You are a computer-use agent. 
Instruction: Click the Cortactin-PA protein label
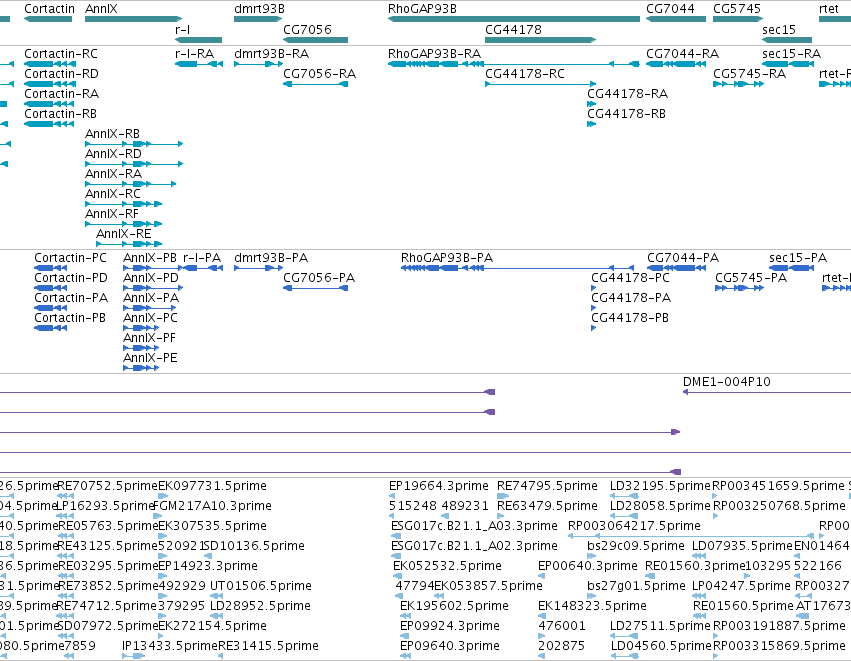click(x=71, y=298)
